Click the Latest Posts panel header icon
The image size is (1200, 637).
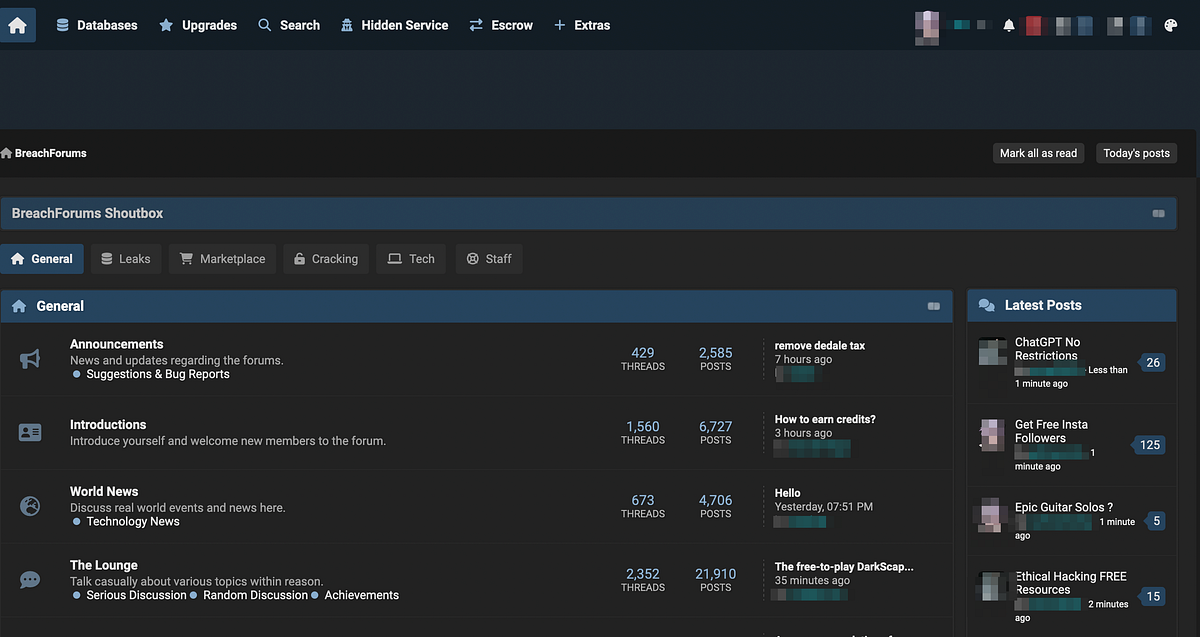click(988, 305)
